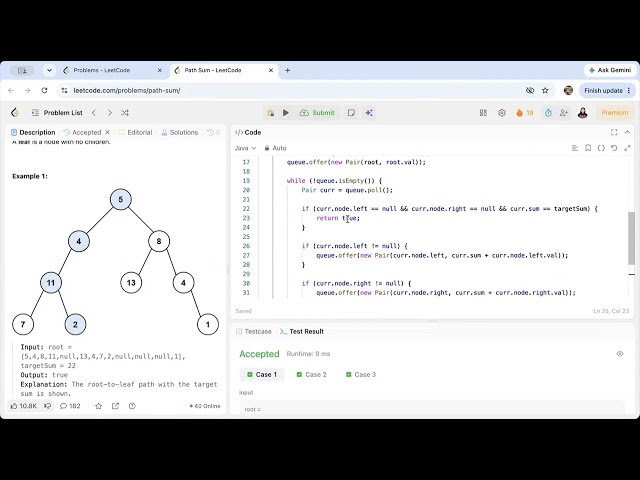The width and height of the screenshot is (640, 480).
Task: Click tree node 13 in example
Action: [131, 282]
